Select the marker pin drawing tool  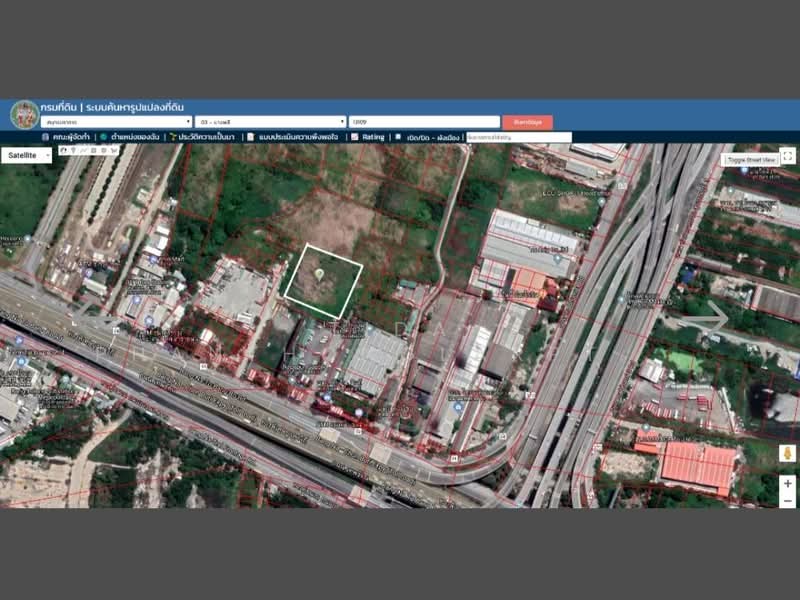(x=73, y=151)
